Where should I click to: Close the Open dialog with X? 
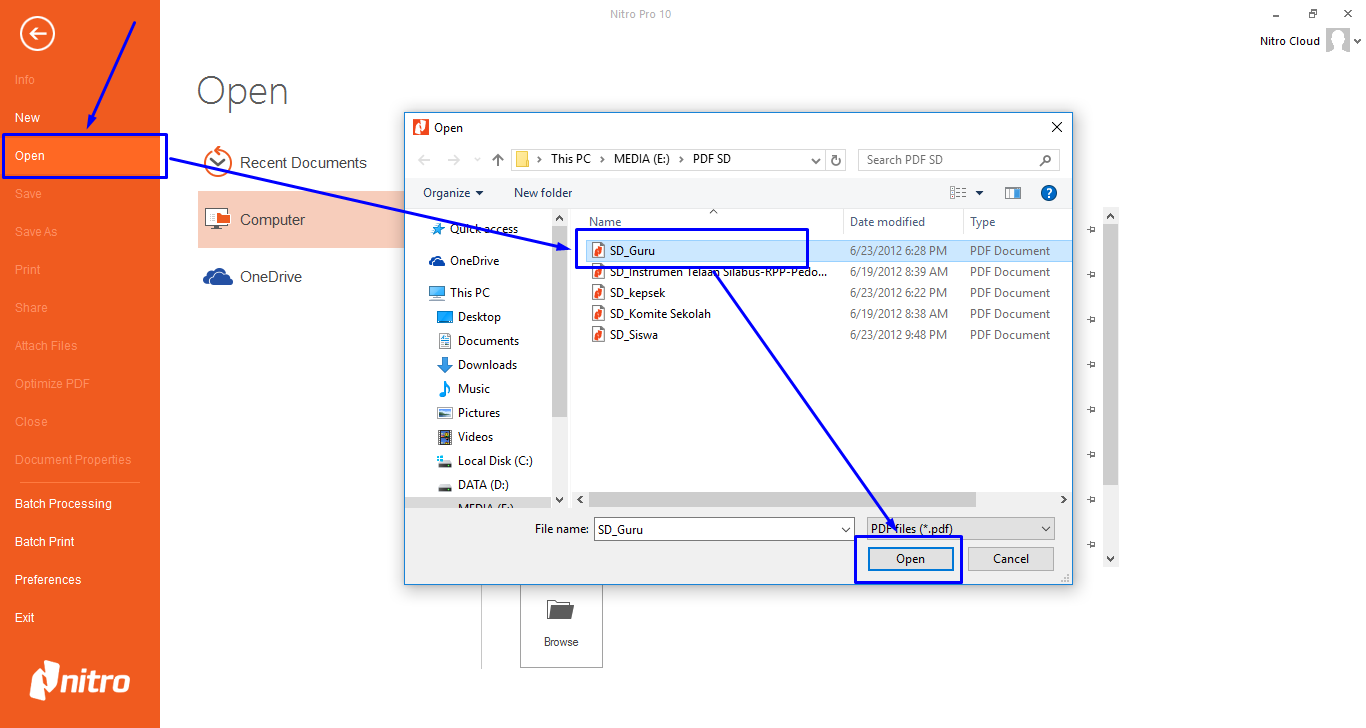[1056, 127]
